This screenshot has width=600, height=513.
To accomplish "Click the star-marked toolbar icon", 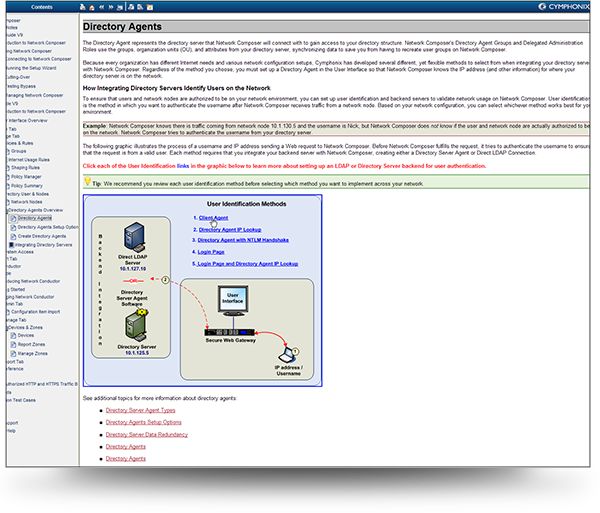I will (150, 7).
